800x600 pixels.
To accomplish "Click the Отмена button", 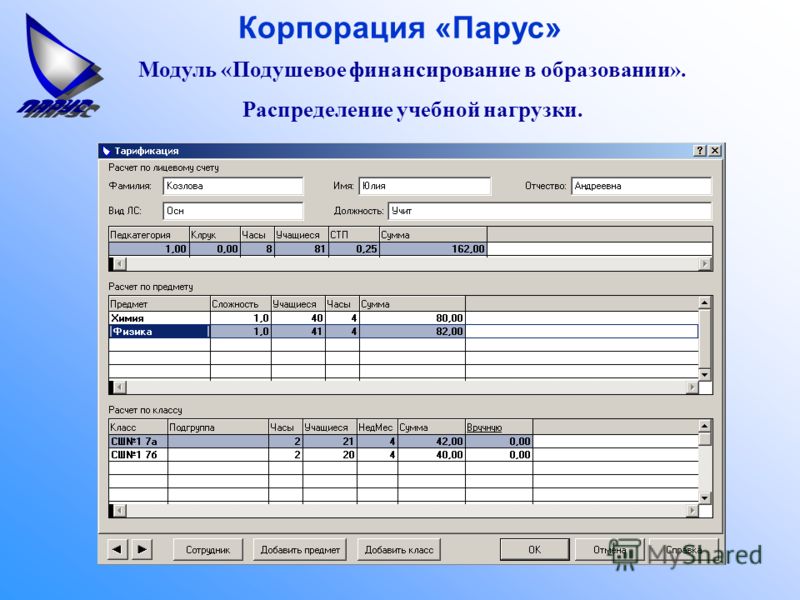I will point(609,549).
